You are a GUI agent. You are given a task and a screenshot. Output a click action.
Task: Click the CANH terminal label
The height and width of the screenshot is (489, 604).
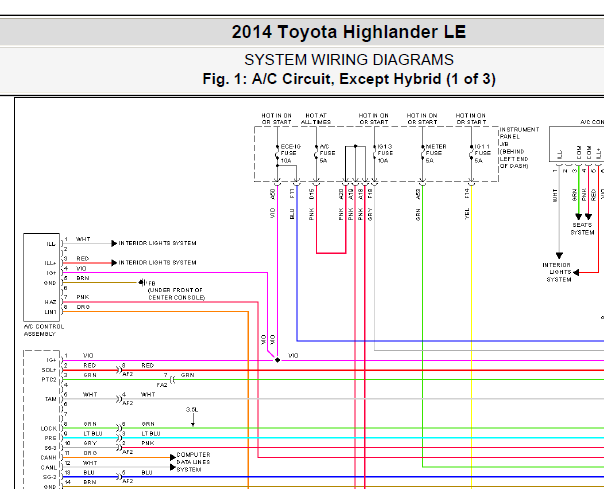click(x=49, y=457)
